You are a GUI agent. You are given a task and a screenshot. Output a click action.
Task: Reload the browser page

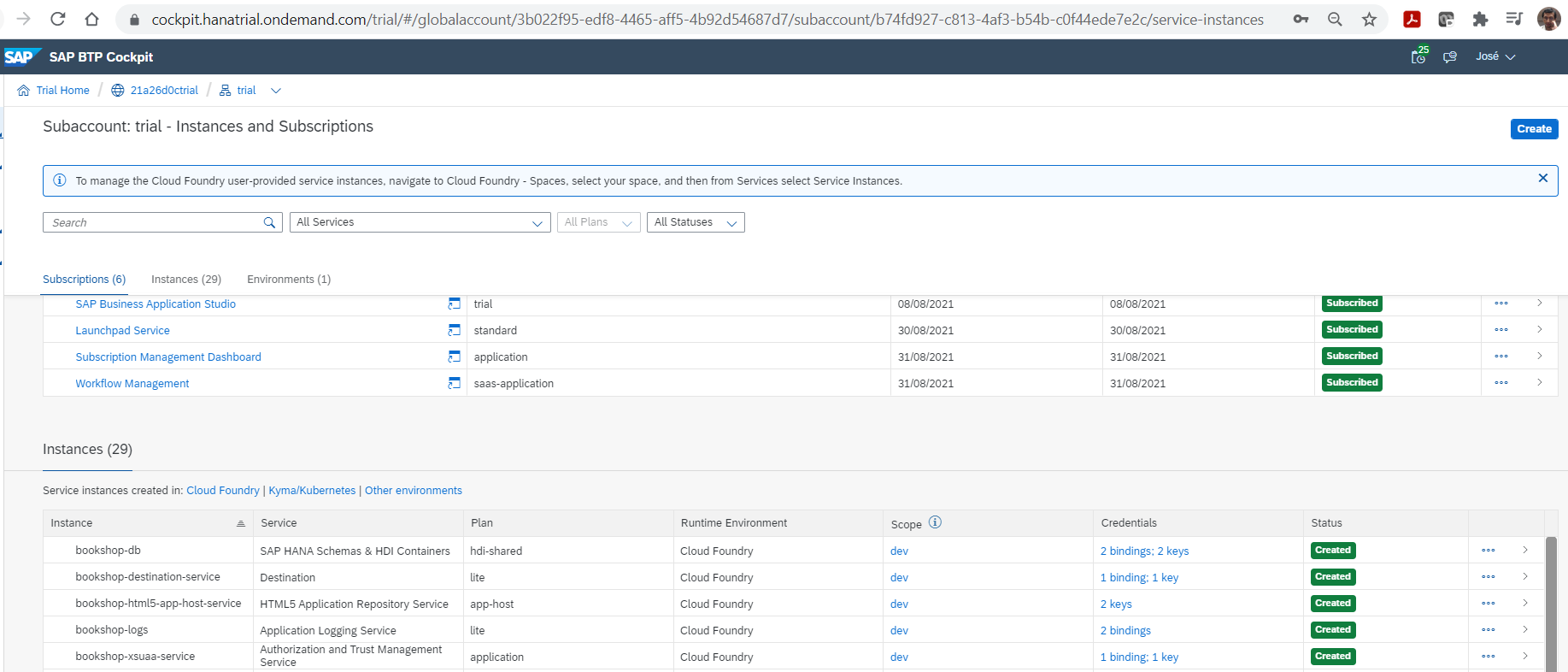[x=58, y=19]
